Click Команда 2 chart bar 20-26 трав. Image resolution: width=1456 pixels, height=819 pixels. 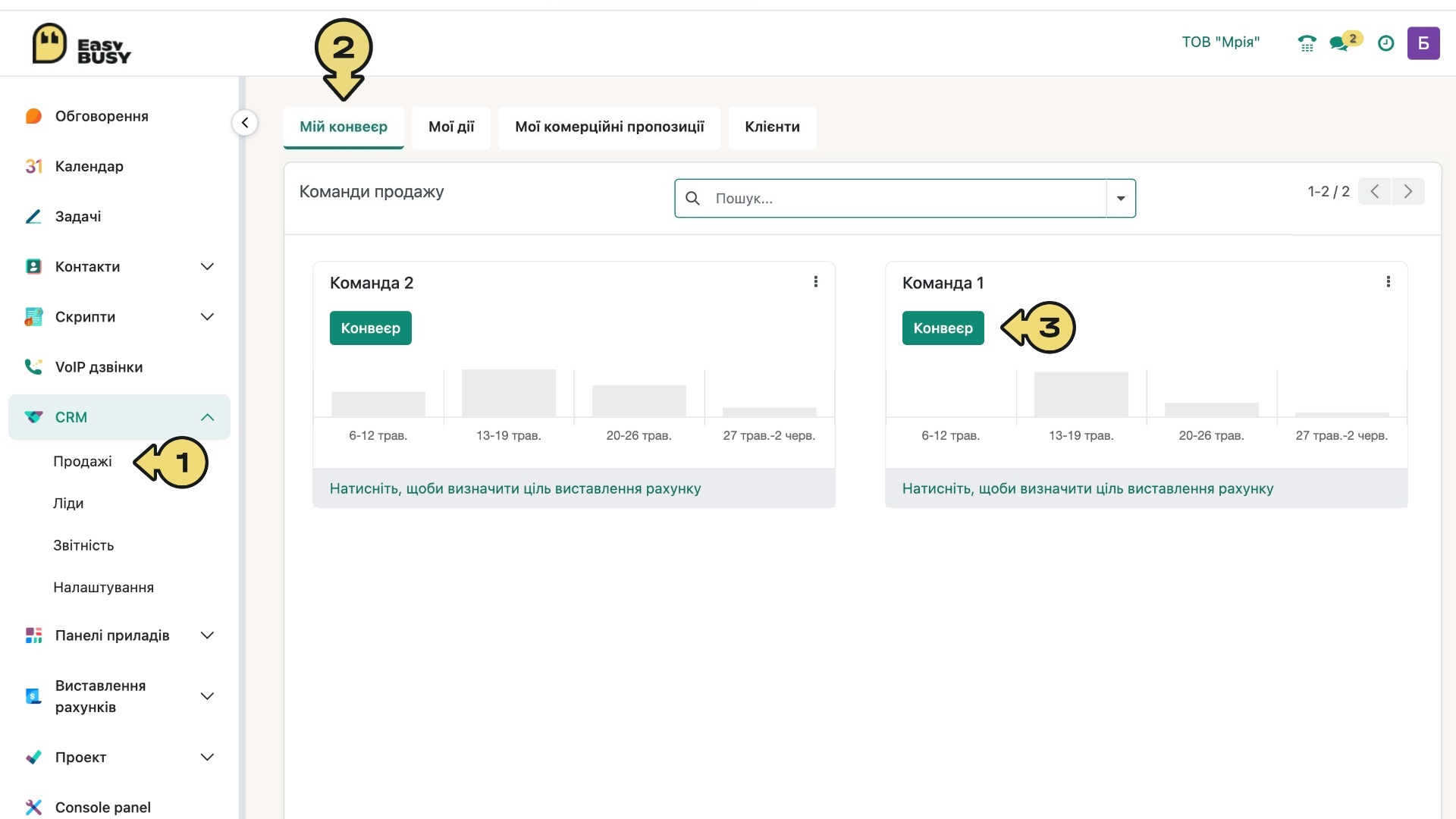point(639,401)
